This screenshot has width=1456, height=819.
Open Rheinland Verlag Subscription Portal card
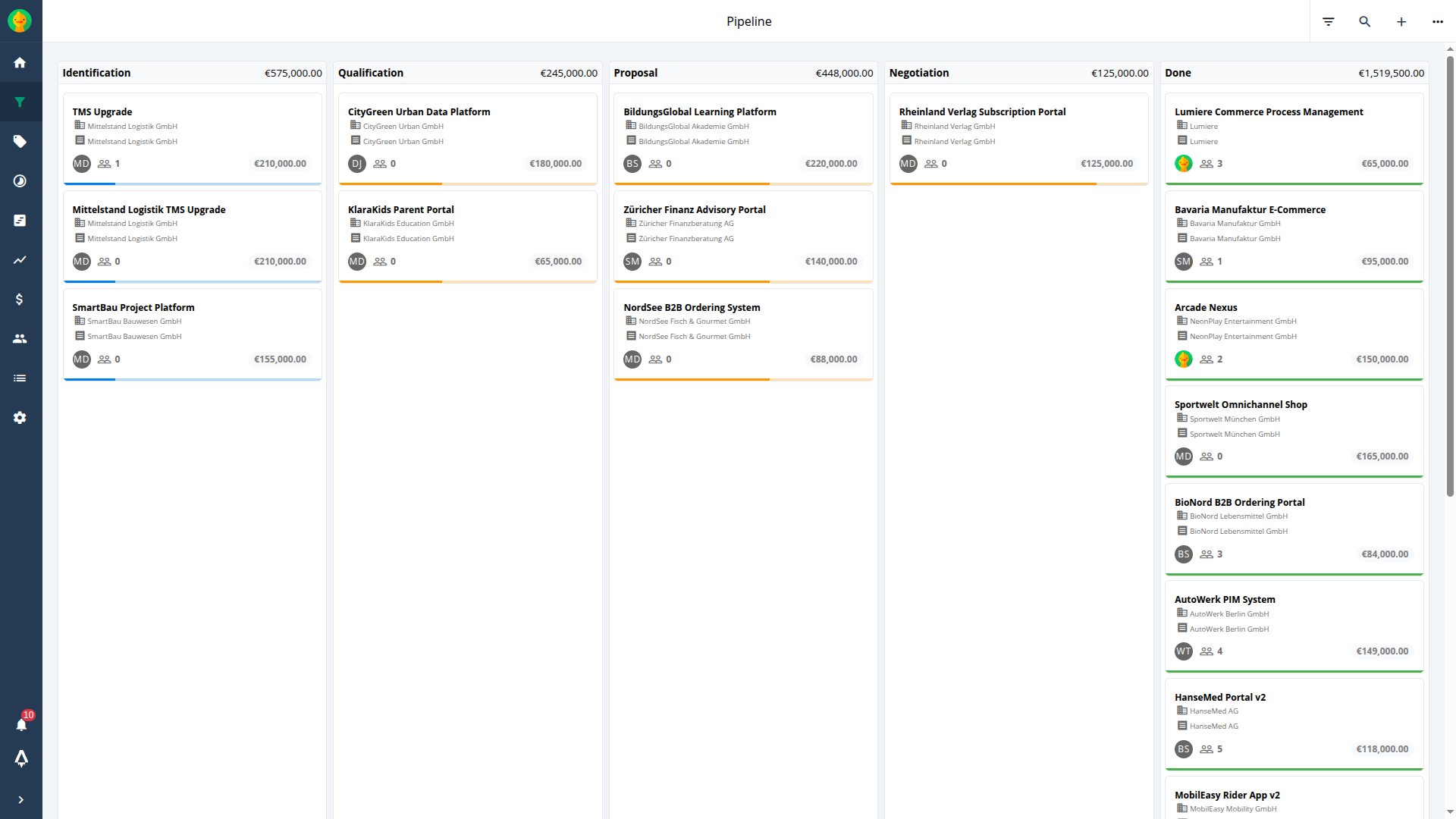982,111
